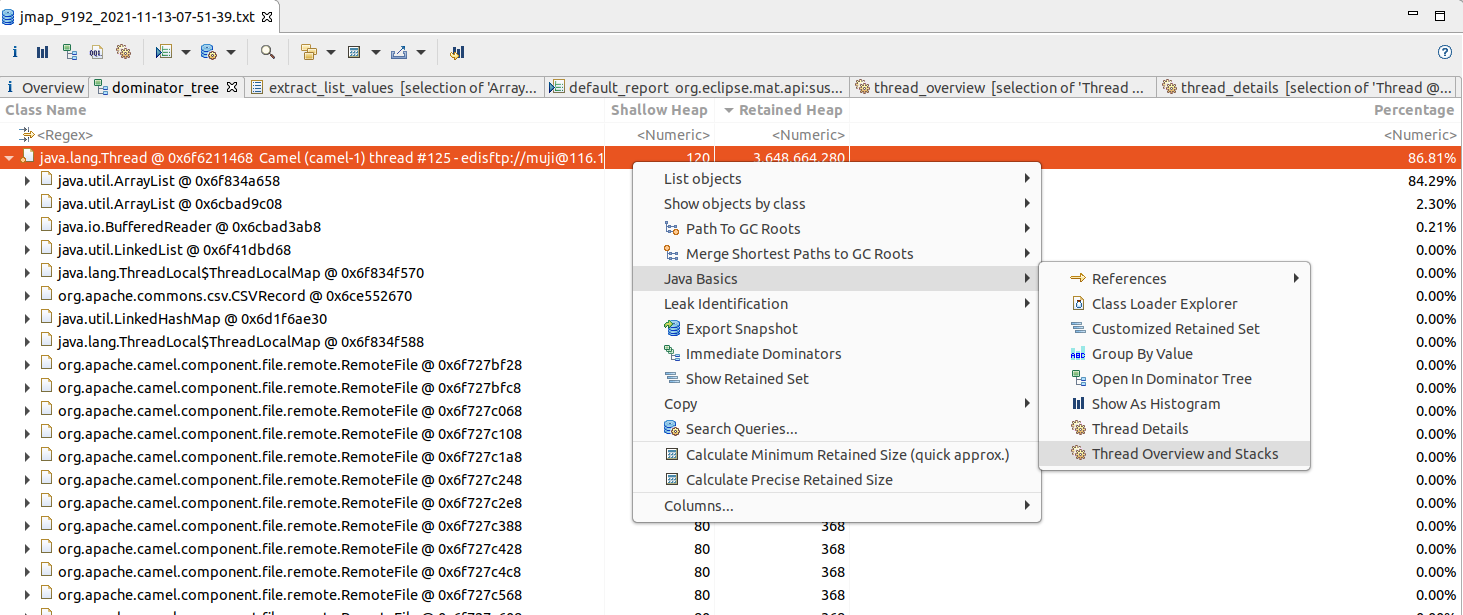Image resolution: width=1463 pixels, height=615 pixels.
Task: Open the Export icon dropdown arrow
Action: [421, 52]
